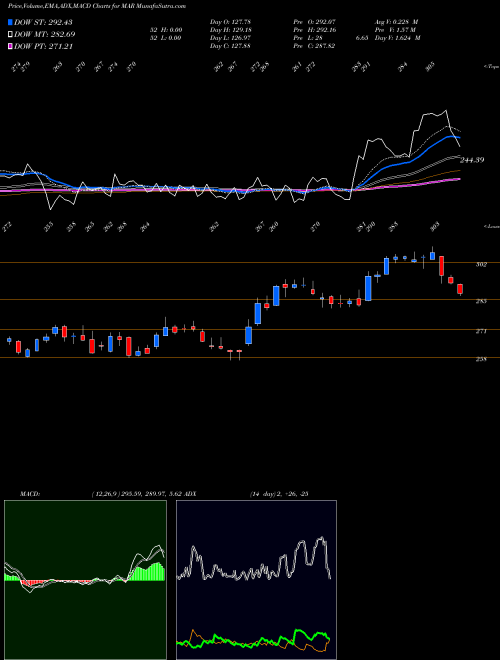The height and width of the screenshot is (660, 500).
Task: Click the 283 price level label
Action: click(x=481, y=301)
